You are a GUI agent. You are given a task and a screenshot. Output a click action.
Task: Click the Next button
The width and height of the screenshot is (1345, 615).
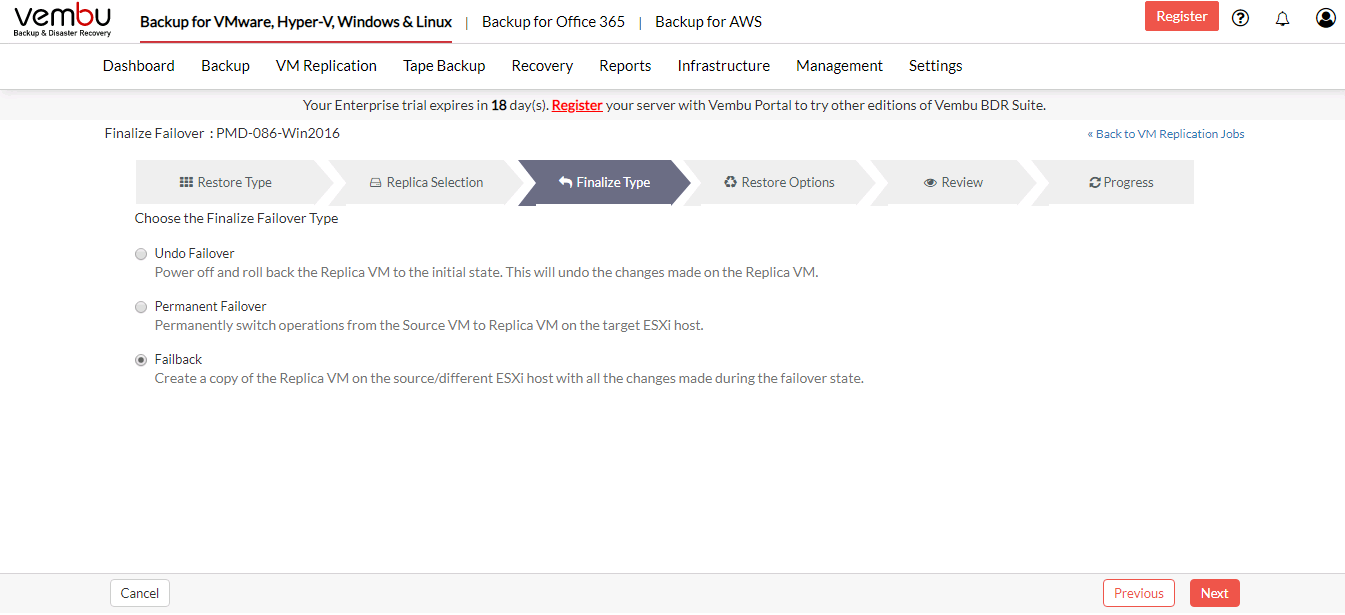click(1215, 593)
